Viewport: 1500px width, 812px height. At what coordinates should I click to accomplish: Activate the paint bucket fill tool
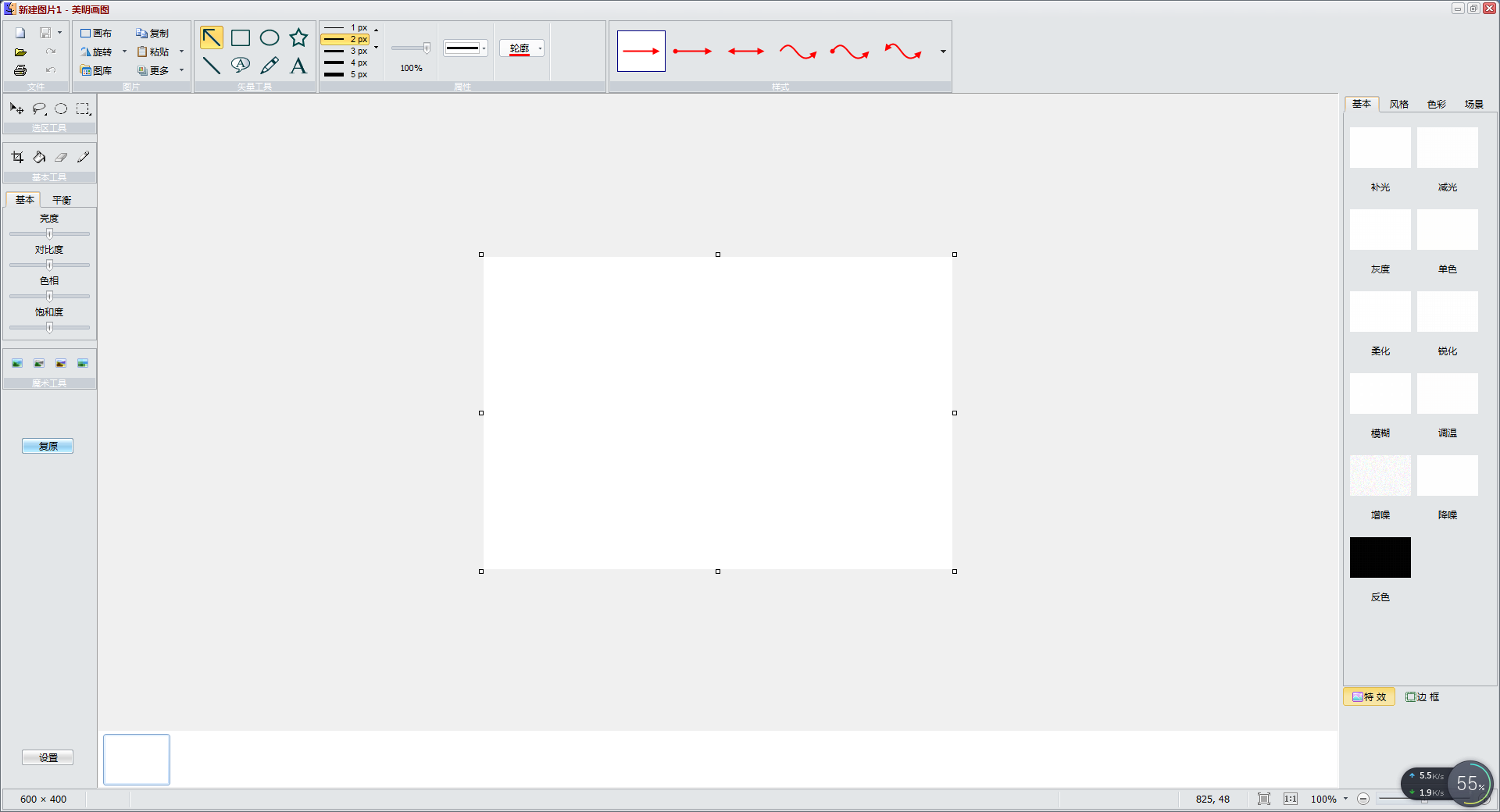(39, 157)
